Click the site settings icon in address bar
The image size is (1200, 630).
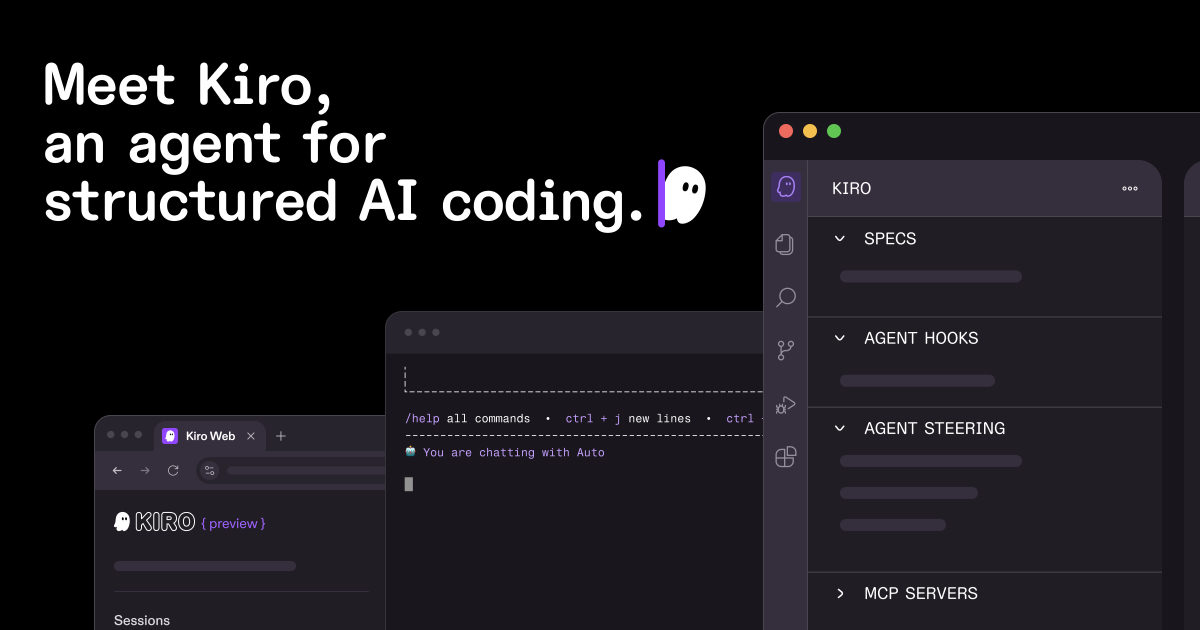[209, 470]
